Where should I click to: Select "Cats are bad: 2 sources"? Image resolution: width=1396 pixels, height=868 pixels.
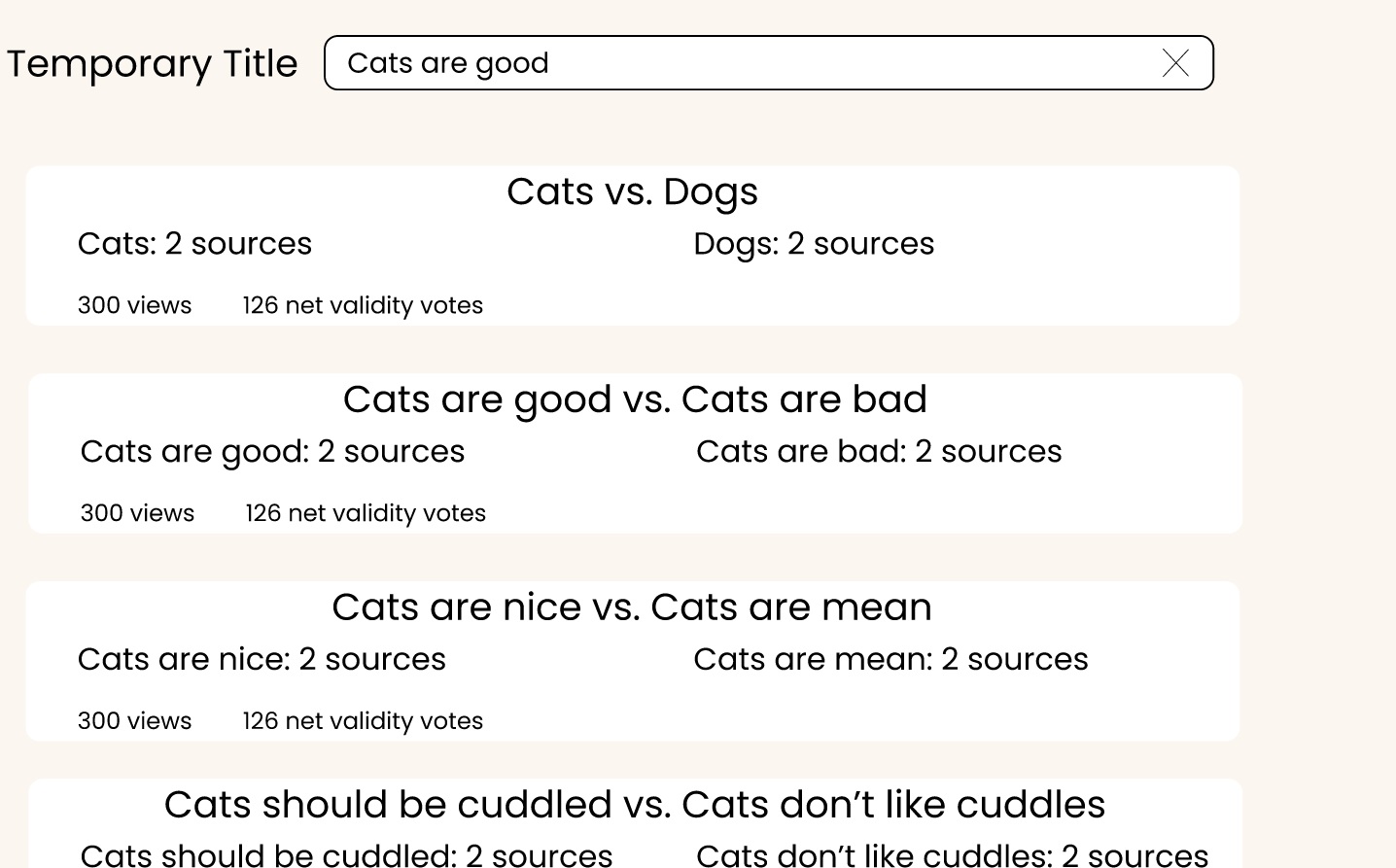pyautogui.click(x=879, y=451)
